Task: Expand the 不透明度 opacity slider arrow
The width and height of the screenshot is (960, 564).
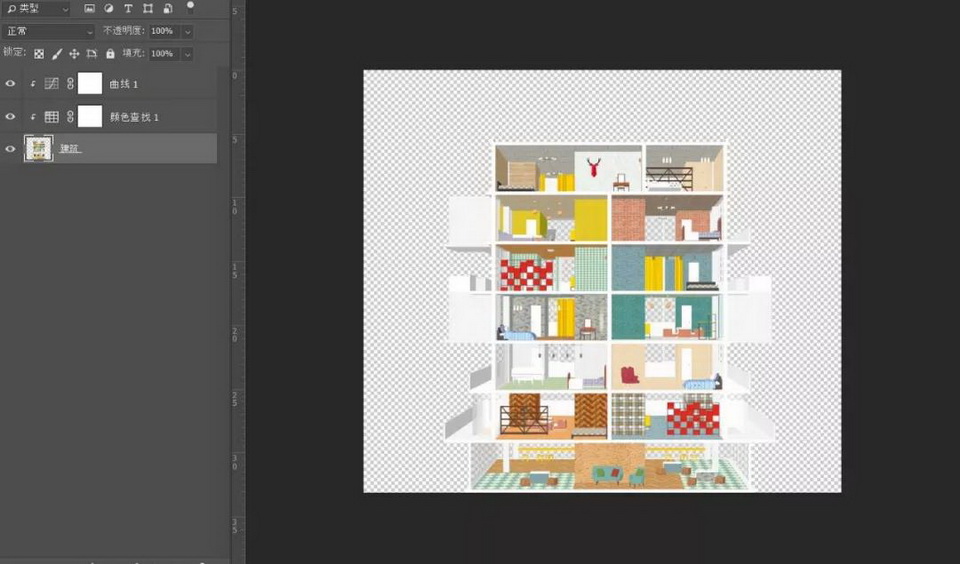Action: 187,32
